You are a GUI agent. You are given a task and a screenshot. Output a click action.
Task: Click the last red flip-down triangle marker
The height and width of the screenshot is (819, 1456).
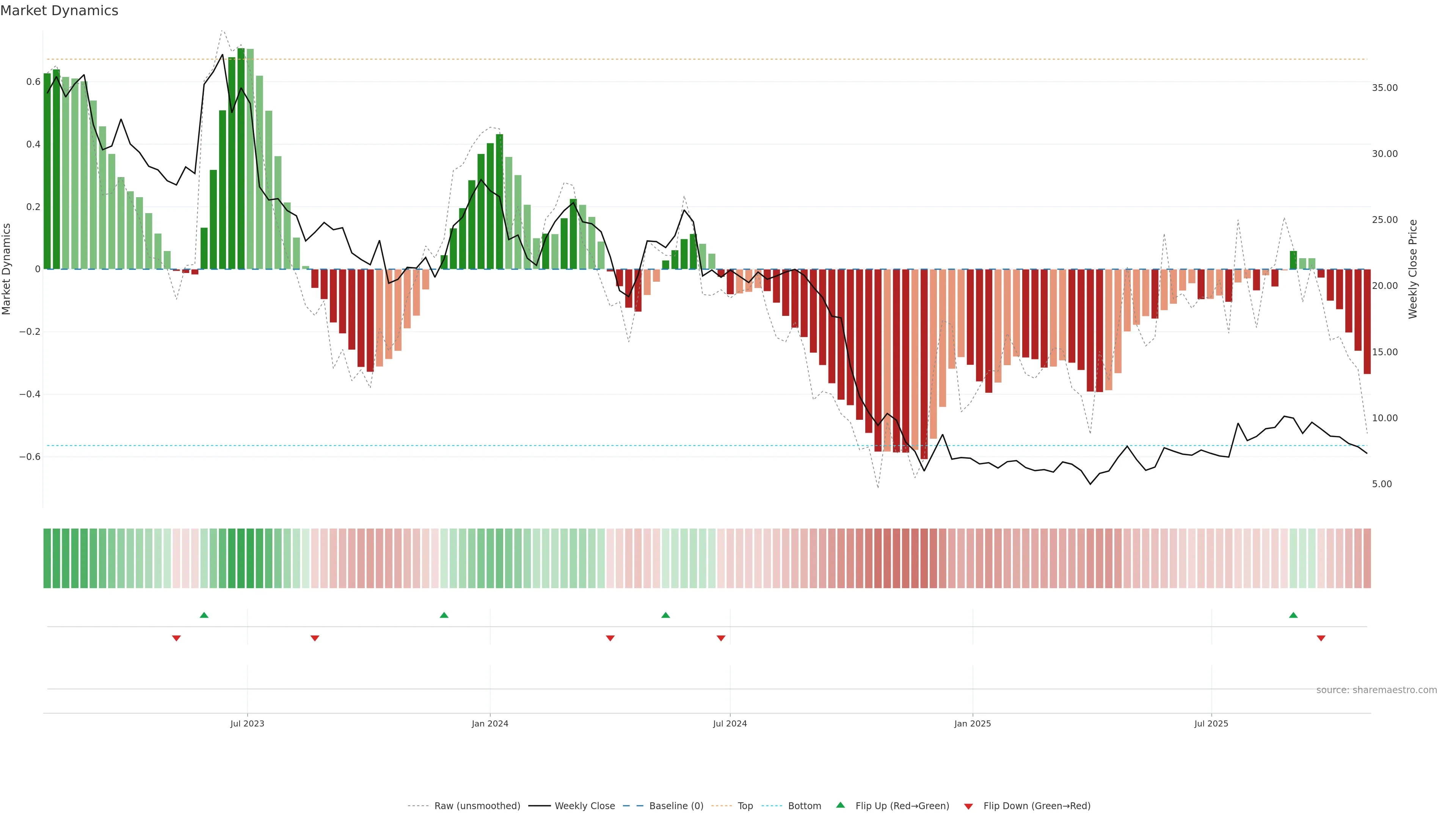1321,638
